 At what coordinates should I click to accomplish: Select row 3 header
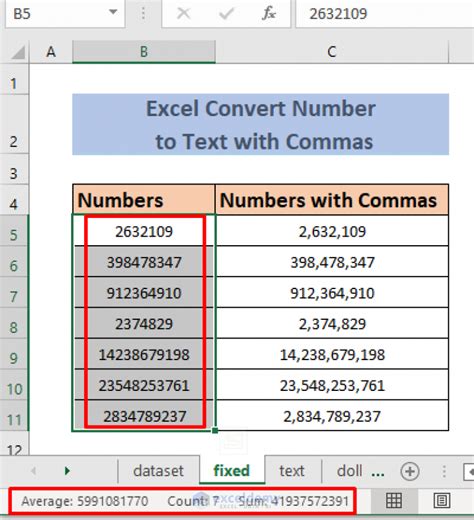(x=14, y=169)
